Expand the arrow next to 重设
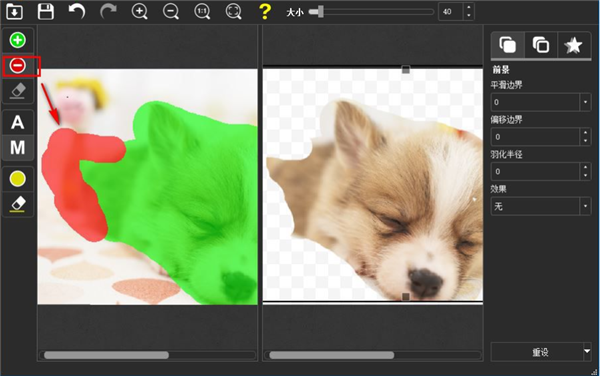Screen dimensions: 600x376 [587, 351]
